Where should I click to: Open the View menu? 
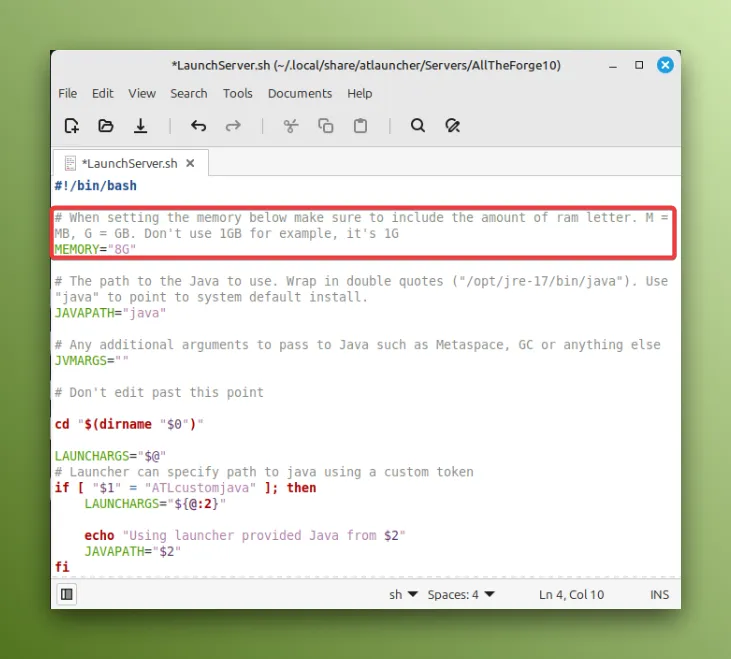pos(142,93)
